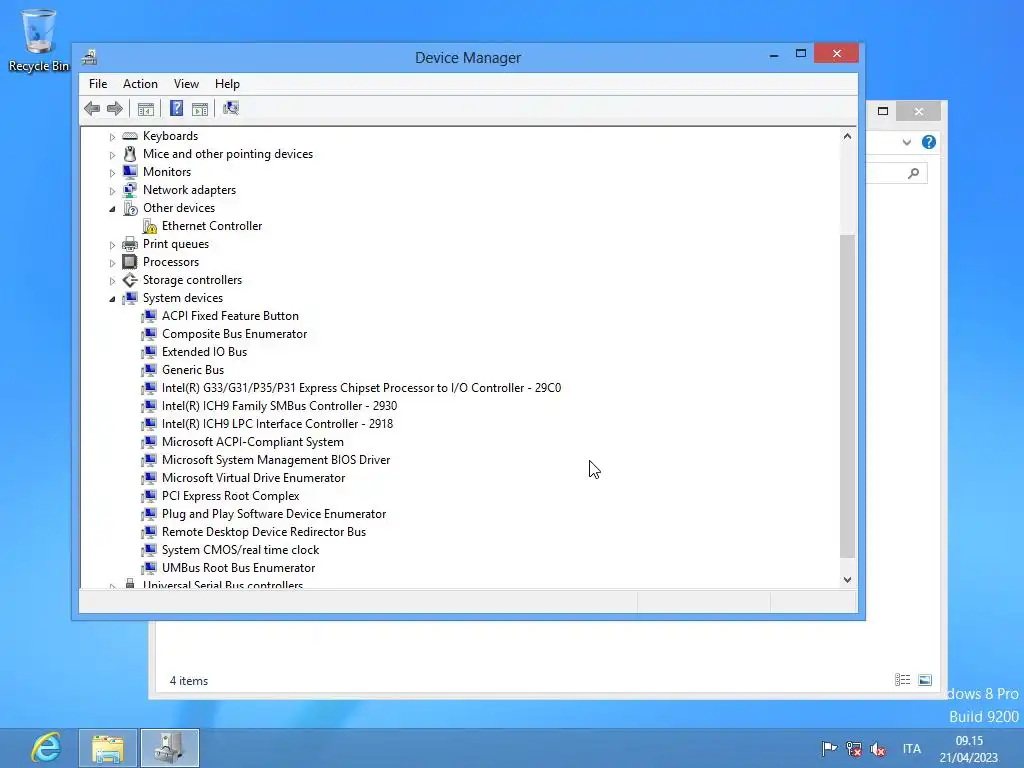Image resolution: width=1024 pixels, height=768 pixels.
Task: Expand the Processors node
Action: [x=112, y=263]
